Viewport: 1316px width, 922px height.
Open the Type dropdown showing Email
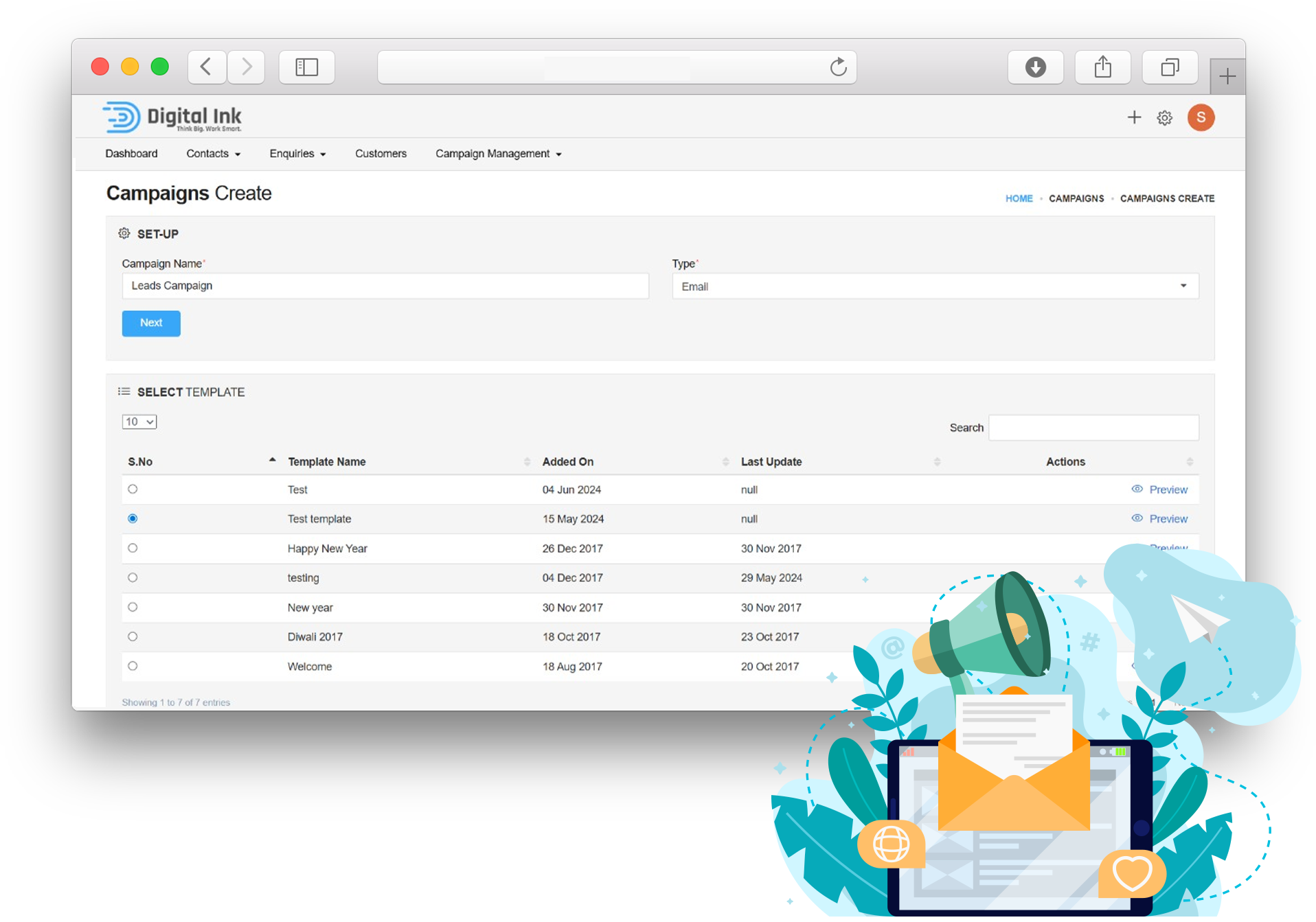pyautogui.click(x=935, y=286)
